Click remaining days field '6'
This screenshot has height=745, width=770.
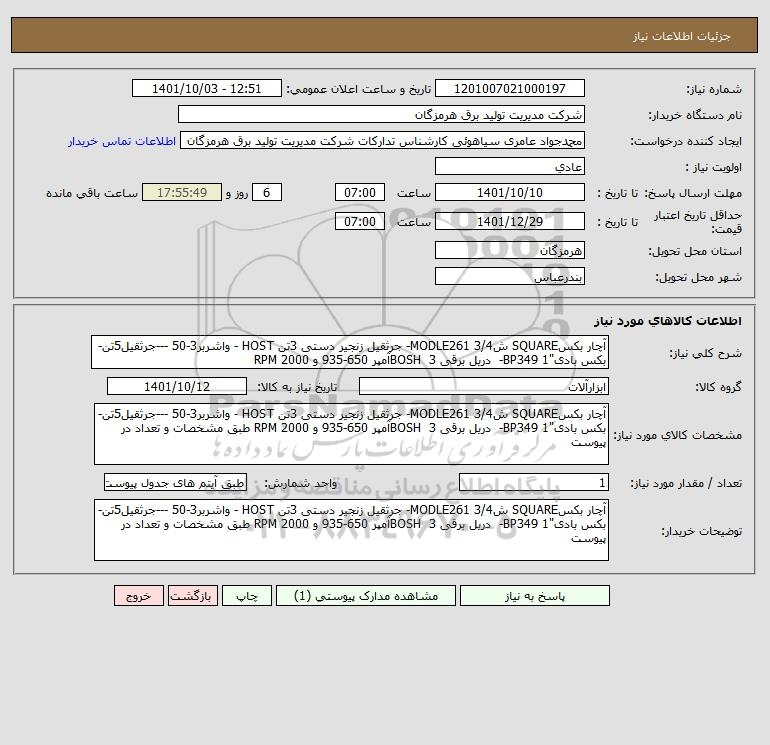click(267, 193)
